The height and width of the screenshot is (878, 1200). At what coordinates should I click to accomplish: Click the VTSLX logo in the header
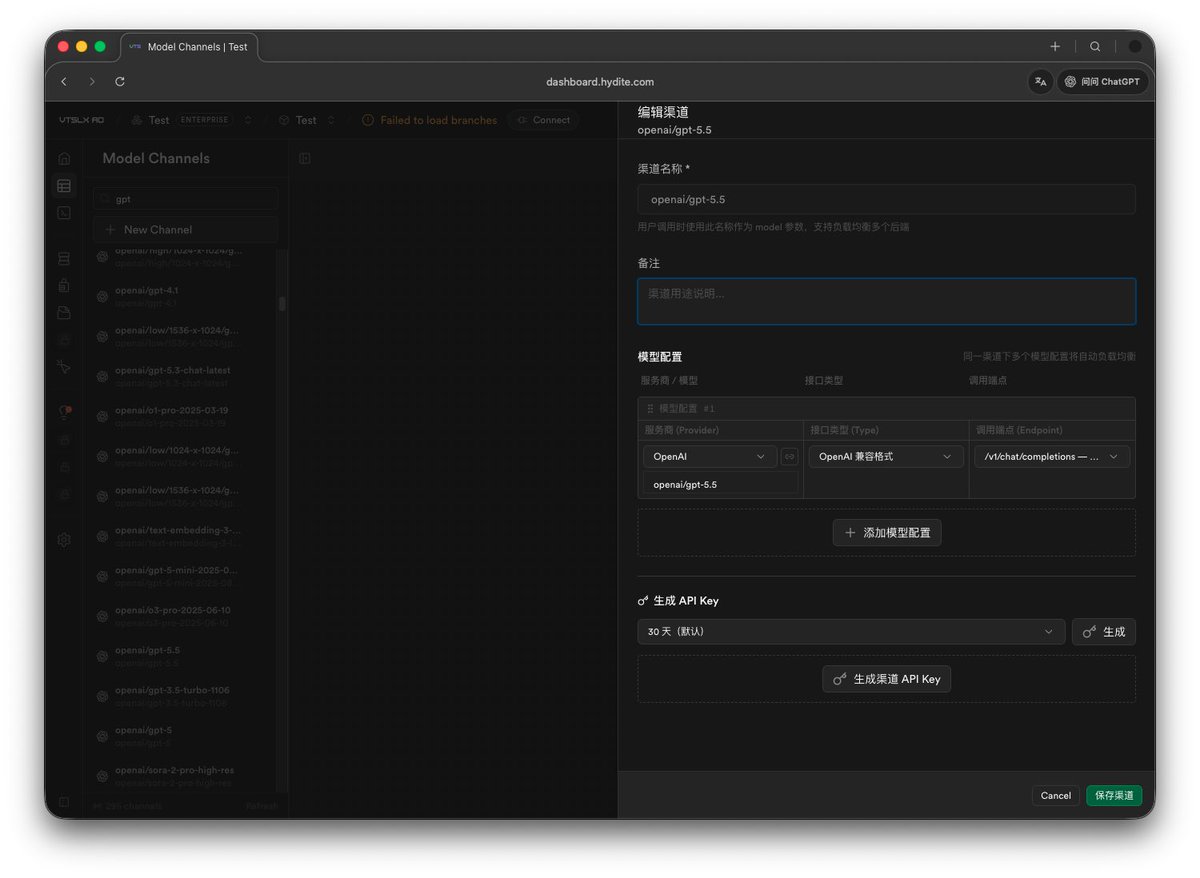tap(81, 120)
